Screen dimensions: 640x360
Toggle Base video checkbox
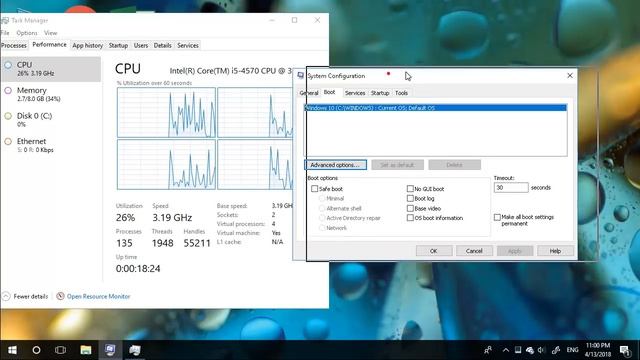(x=410, y=208)
